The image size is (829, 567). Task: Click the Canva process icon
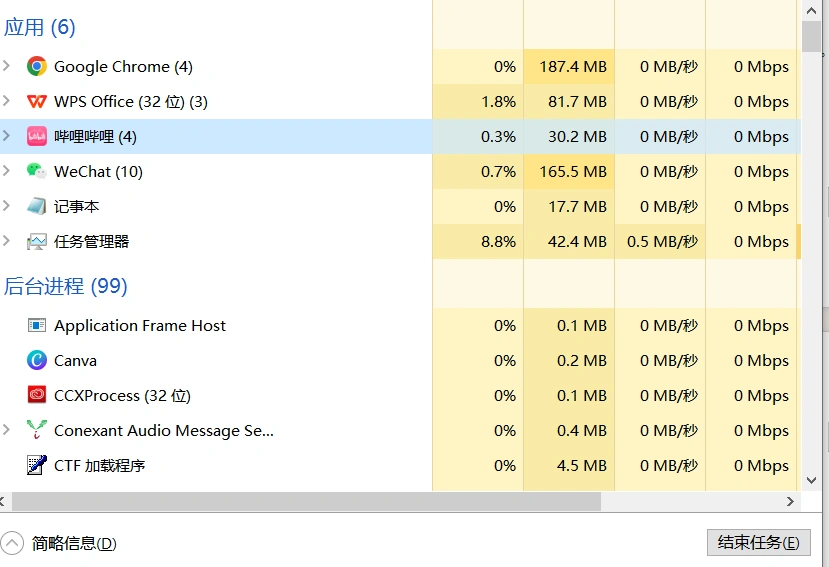tap(37, 361)
